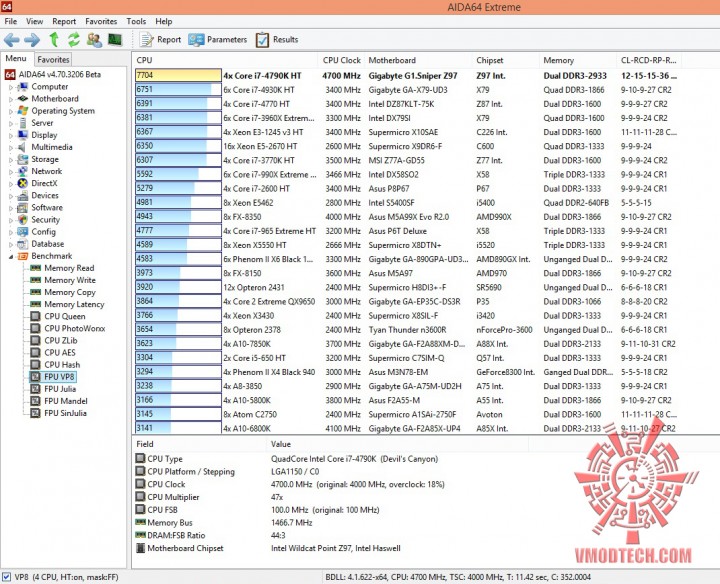Expand the Network tree node
The width and height of the screenshot is (720, 584).
[x=11, y=171]
